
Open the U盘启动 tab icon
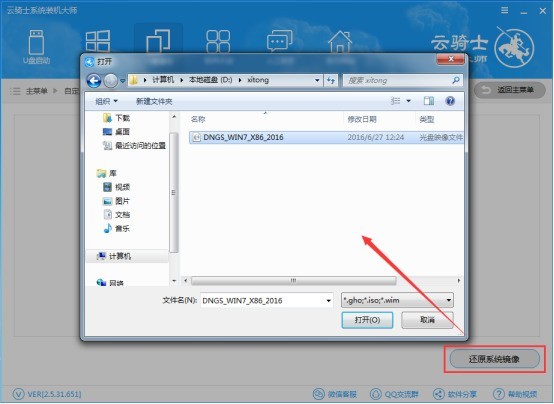(36, 46)
